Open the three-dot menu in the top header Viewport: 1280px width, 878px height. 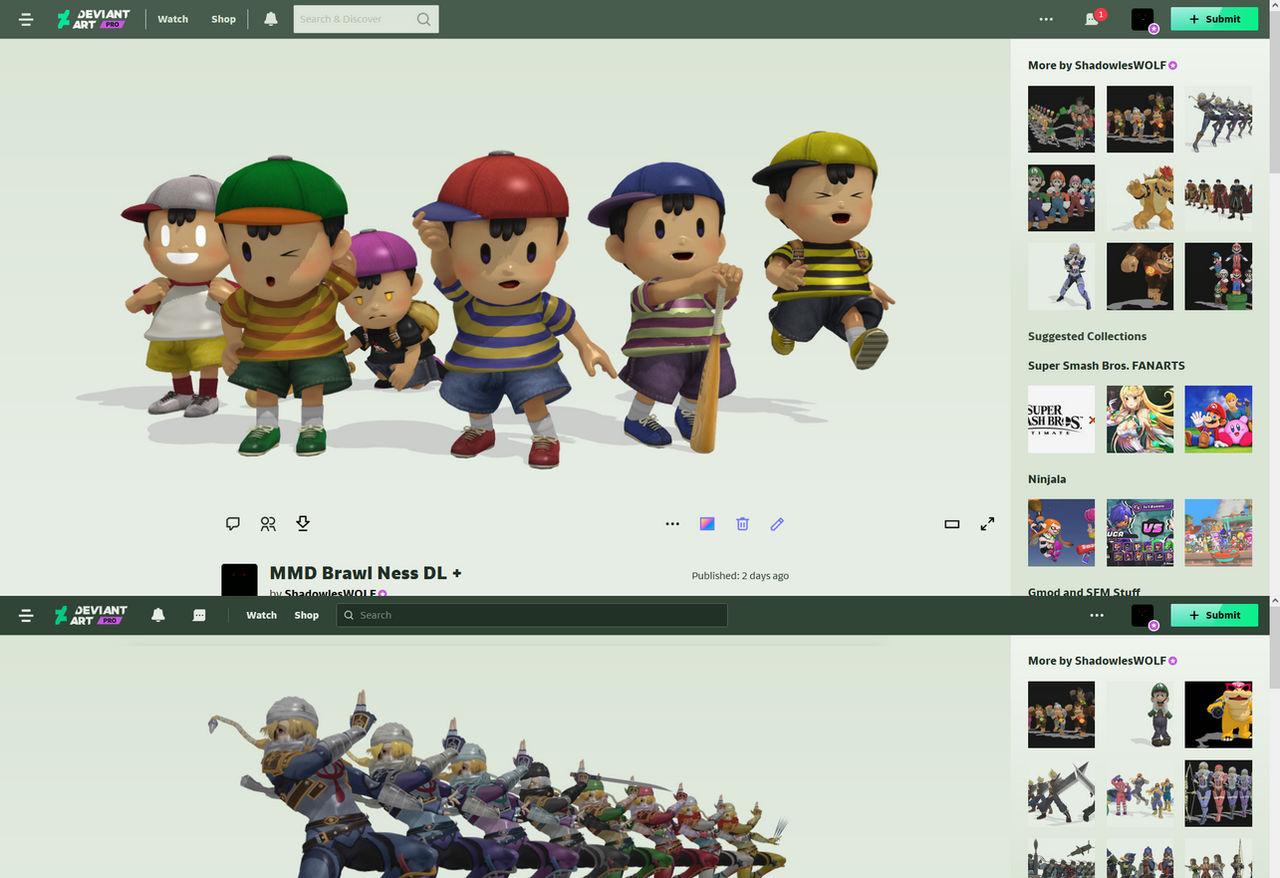pos(1046,19)
